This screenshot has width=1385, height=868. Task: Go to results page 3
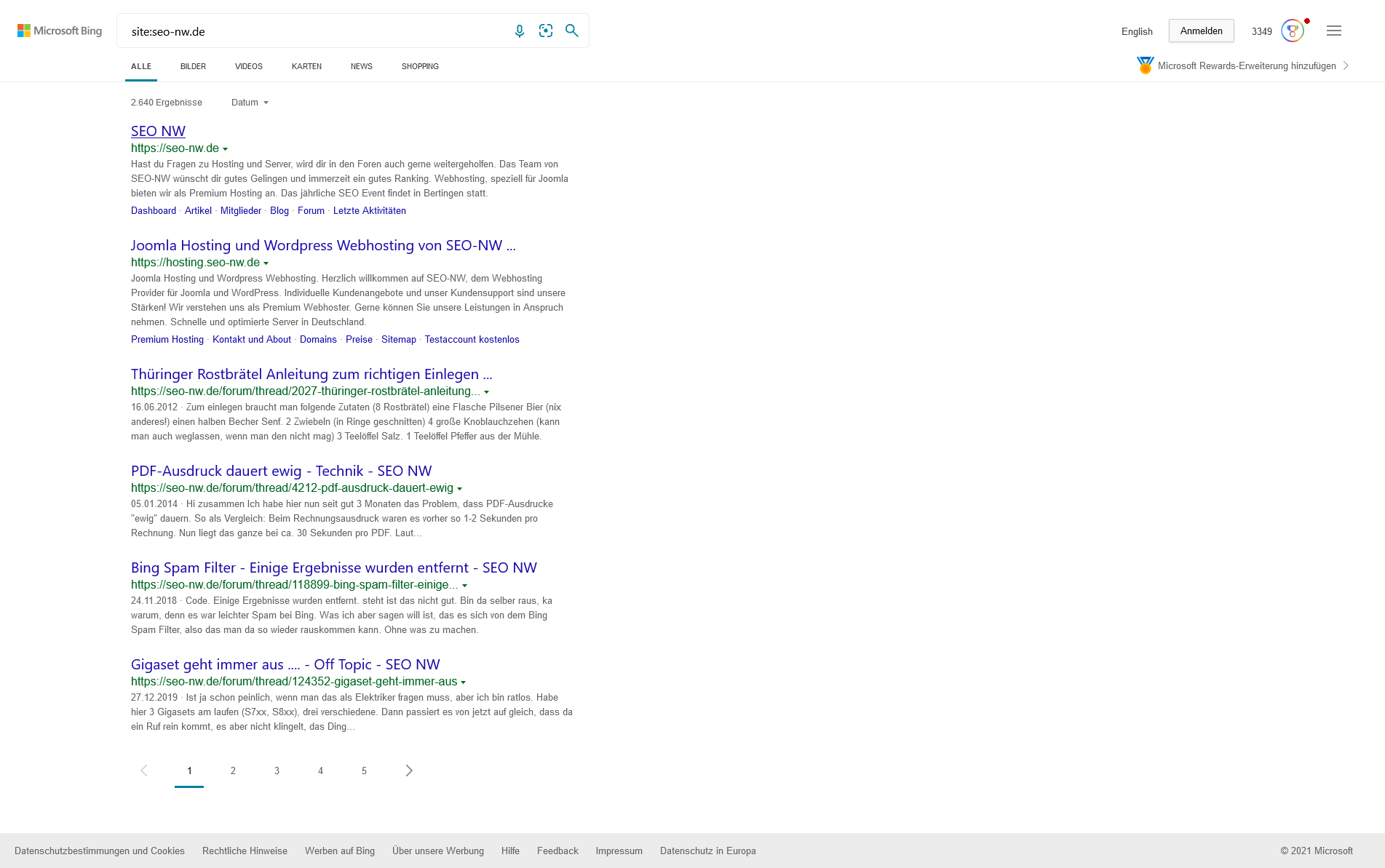(x=277, y=771)
